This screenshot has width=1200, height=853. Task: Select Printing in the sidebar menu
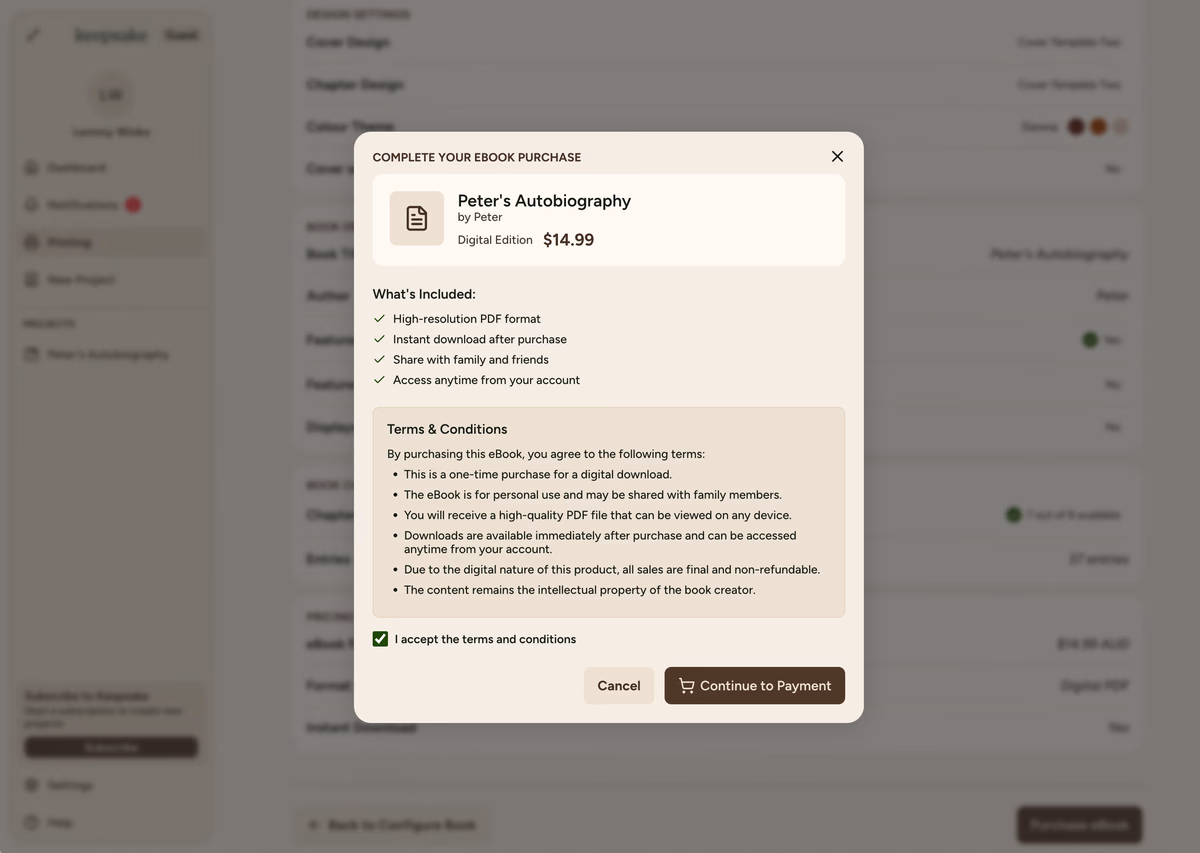[x=70, y=242]
